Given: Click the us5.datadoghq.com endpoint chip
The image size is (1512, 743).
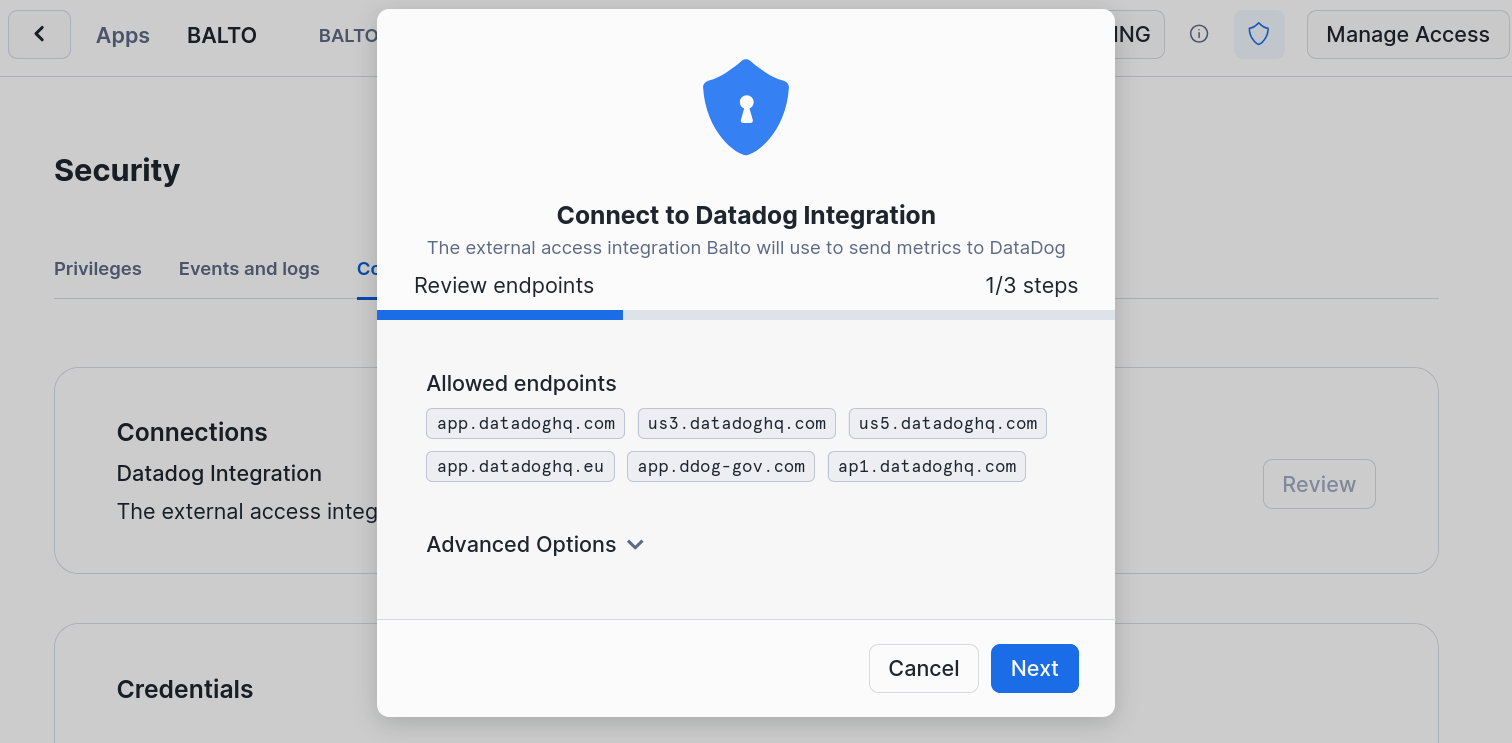Looking at the screenshot, I should [x=948, y=423].
